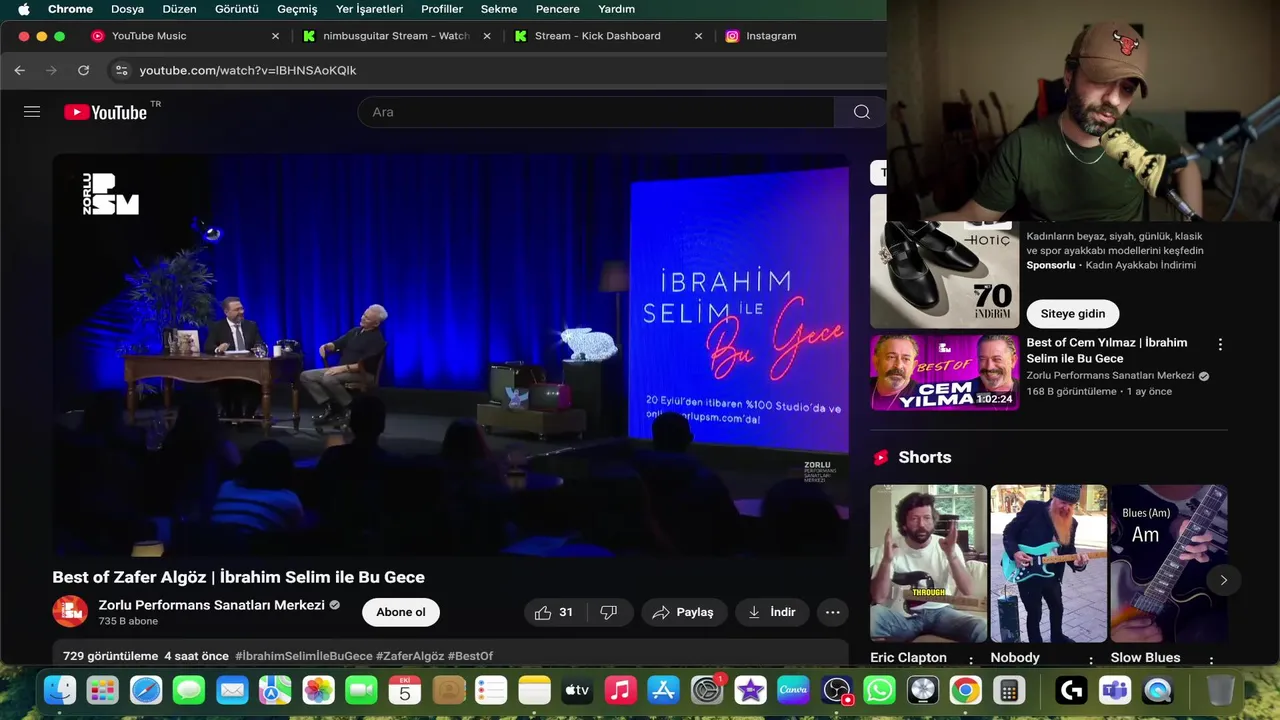This screenshot has height=720, width=1280.
Task: Open Photos from the dock
Action: point(319,690)
